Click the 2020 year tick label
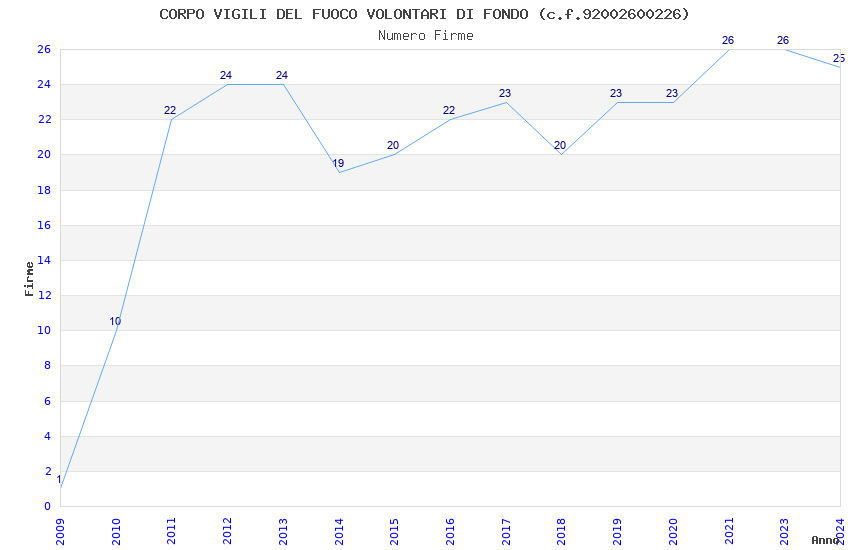850x550 pixels. point(673,531)
